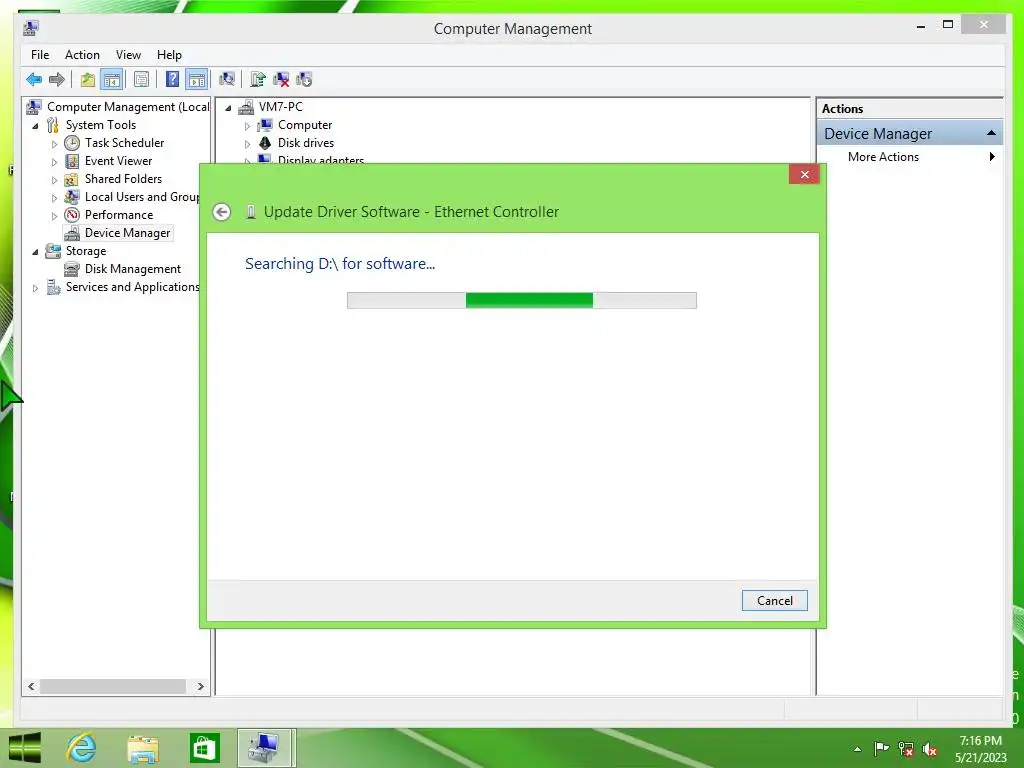Launch Internet Explorer from taskbar

click(82, 748)
